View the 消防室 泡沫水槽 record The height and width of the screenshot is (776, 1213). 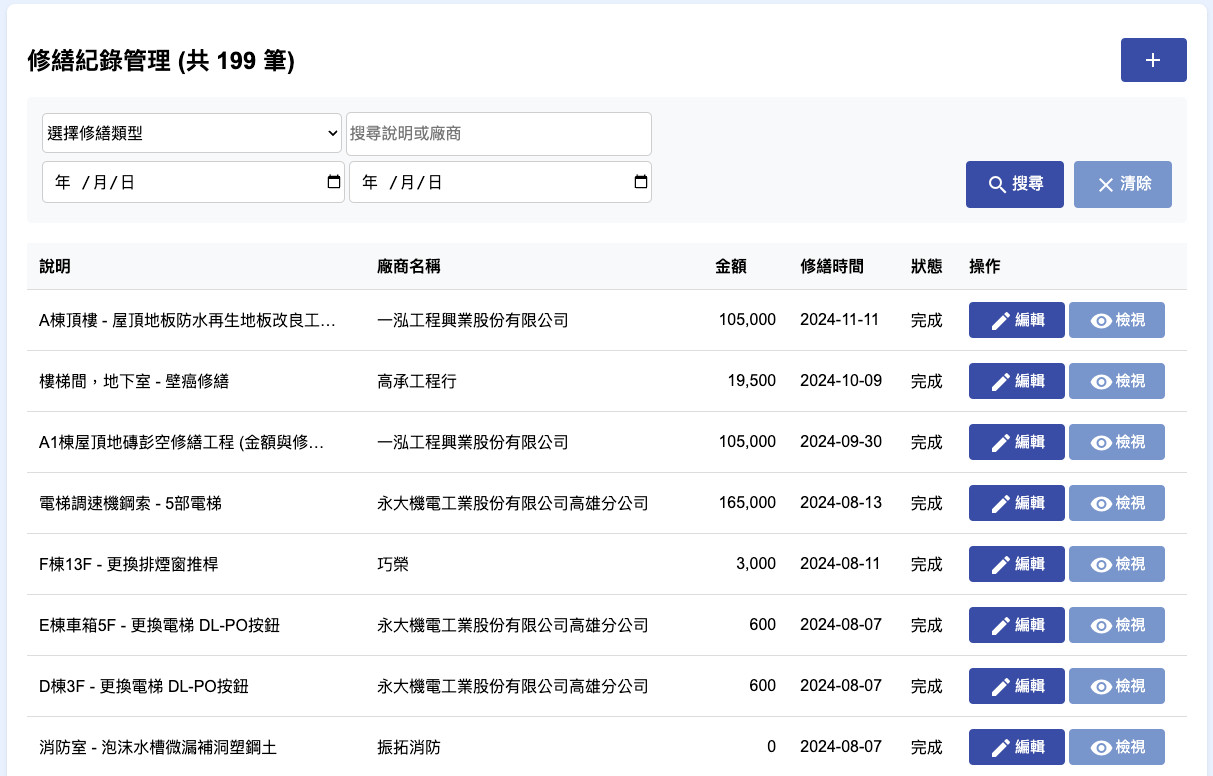coord(1117,747)
